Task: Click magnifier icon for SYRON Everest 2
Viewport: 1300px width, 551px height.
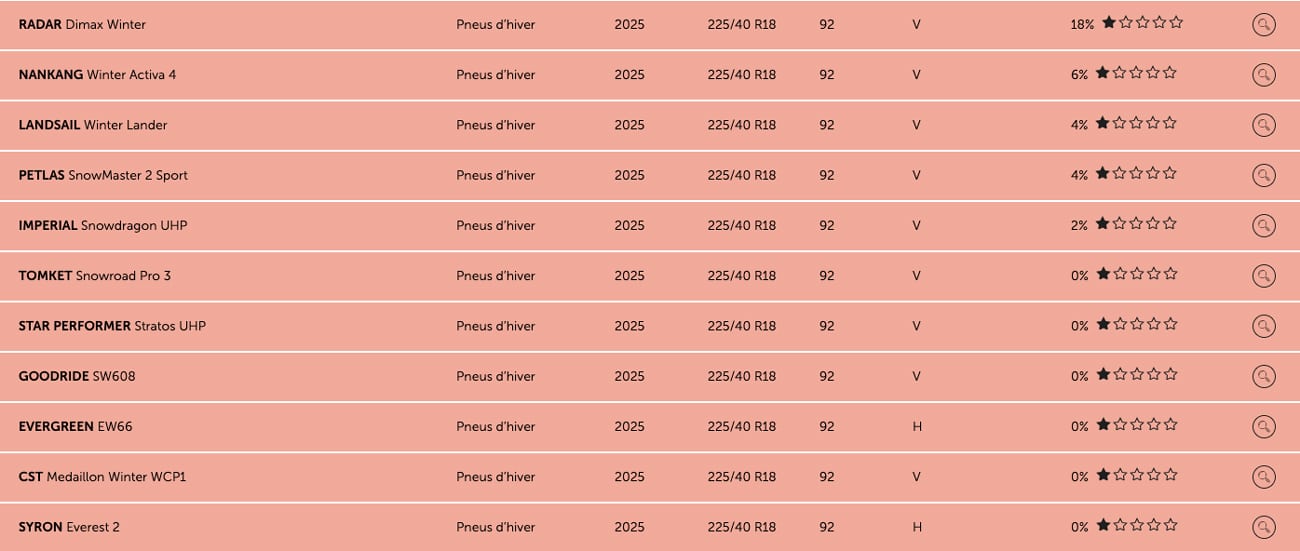Action: 1263,527
